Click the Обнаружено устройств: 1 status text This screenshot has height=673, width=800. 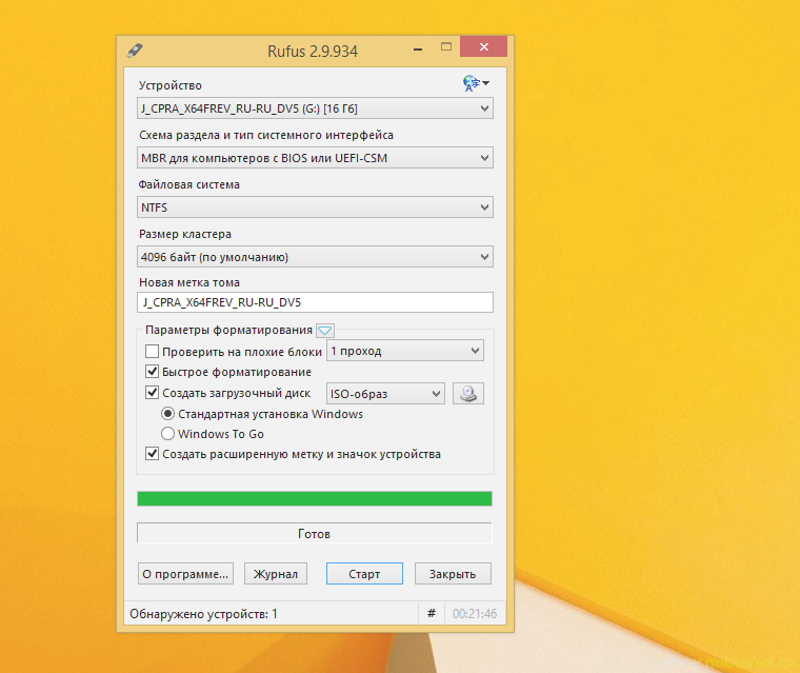[204, 614]
